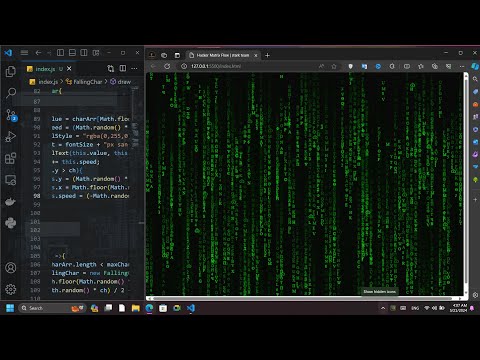480x360 pixels.
Task: Toggle VS Code bottom panel
Action: [x=72, y=53]
